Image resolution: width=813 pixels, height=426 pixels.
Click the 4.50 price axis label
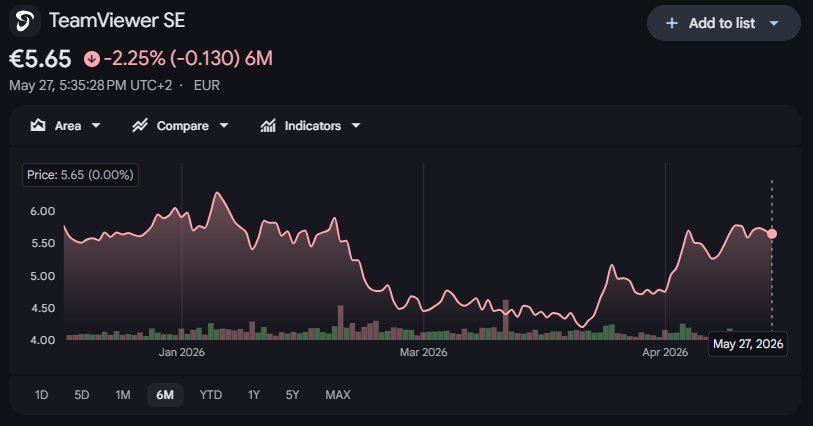pos(43,308)
